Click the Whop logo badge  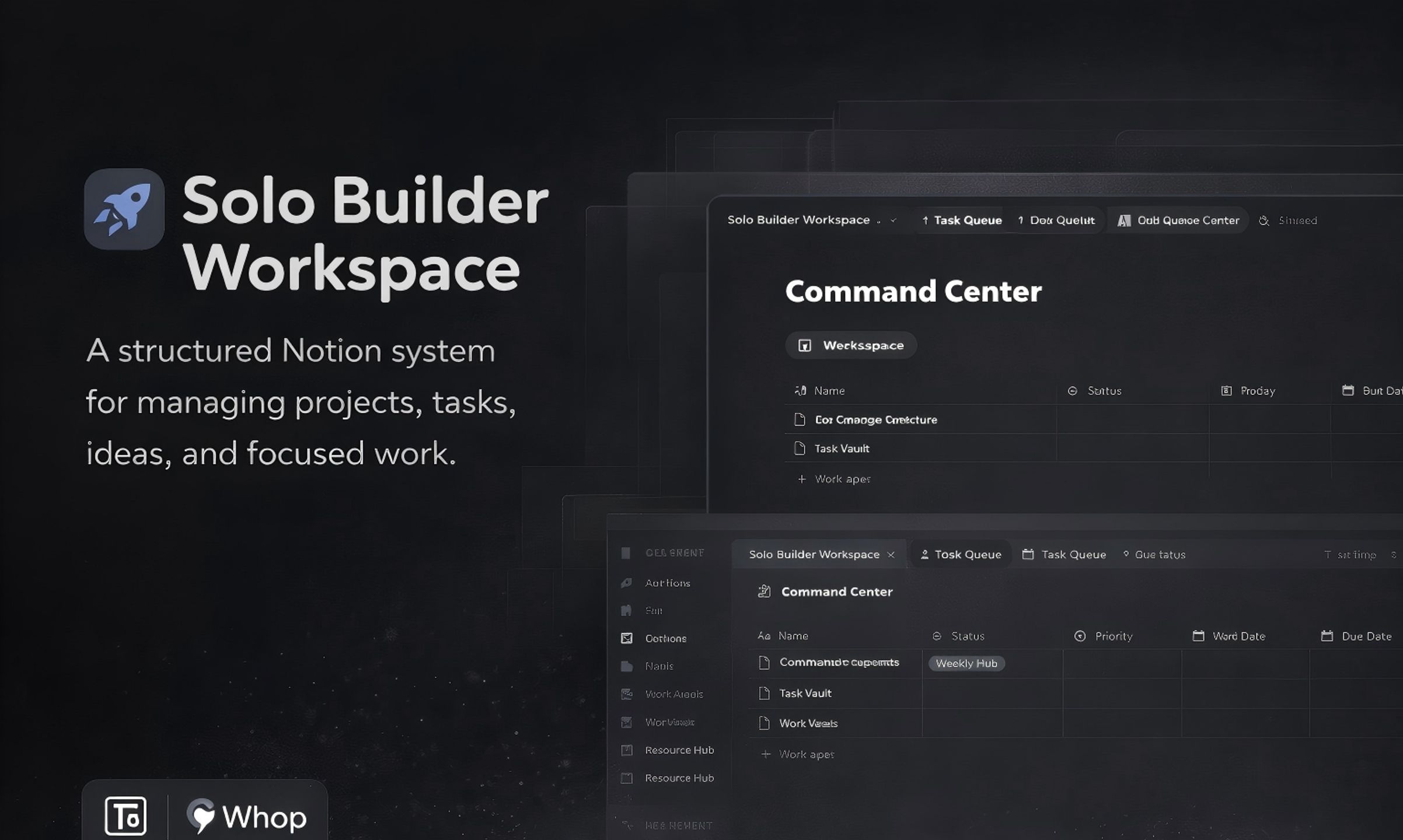coord(247,816)
